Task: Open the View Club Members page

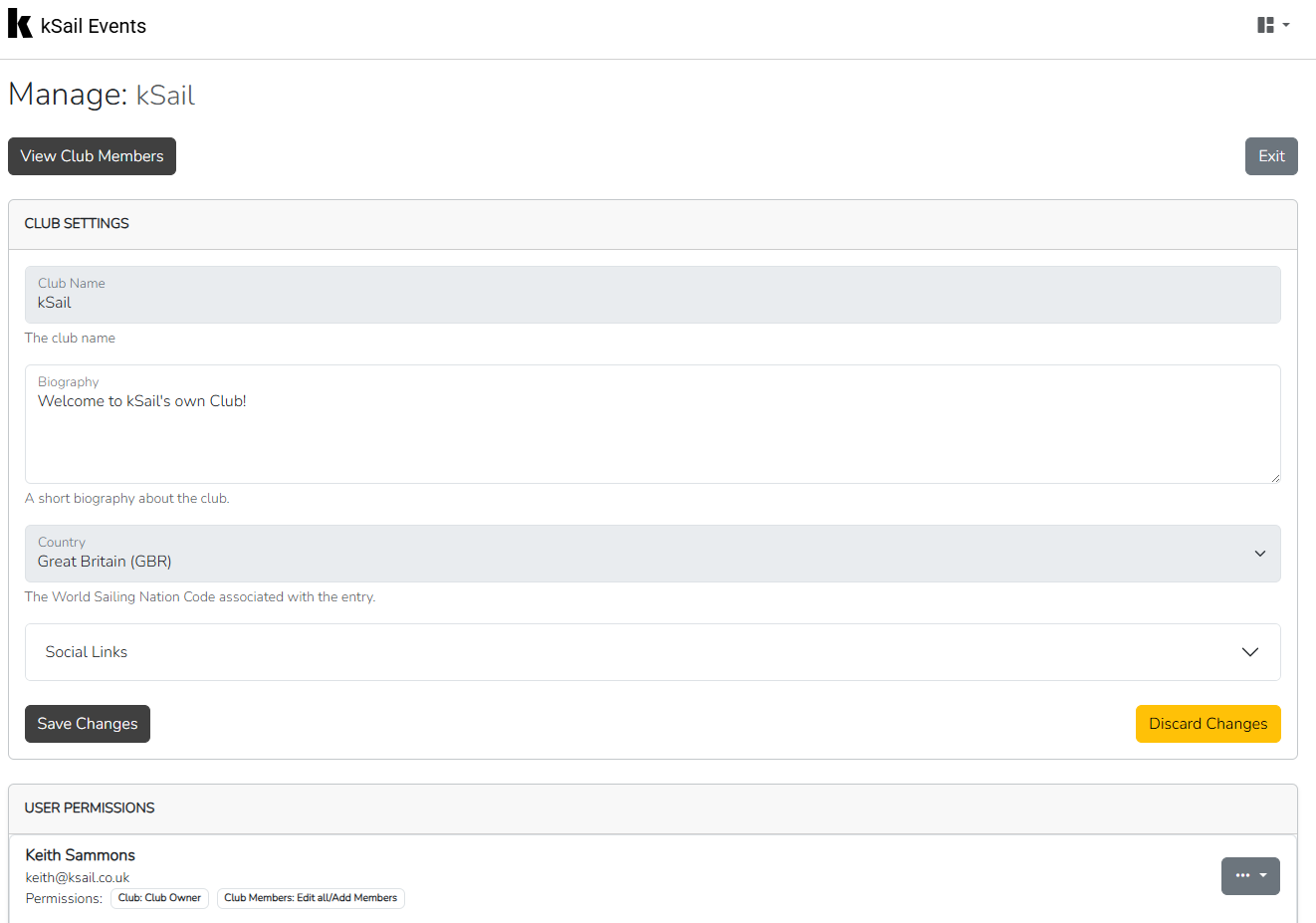Action: coord(92,156)
